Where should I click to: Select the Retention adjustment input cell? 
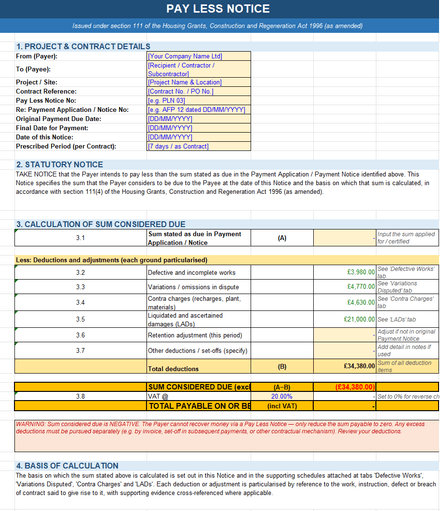pos(345,335)
